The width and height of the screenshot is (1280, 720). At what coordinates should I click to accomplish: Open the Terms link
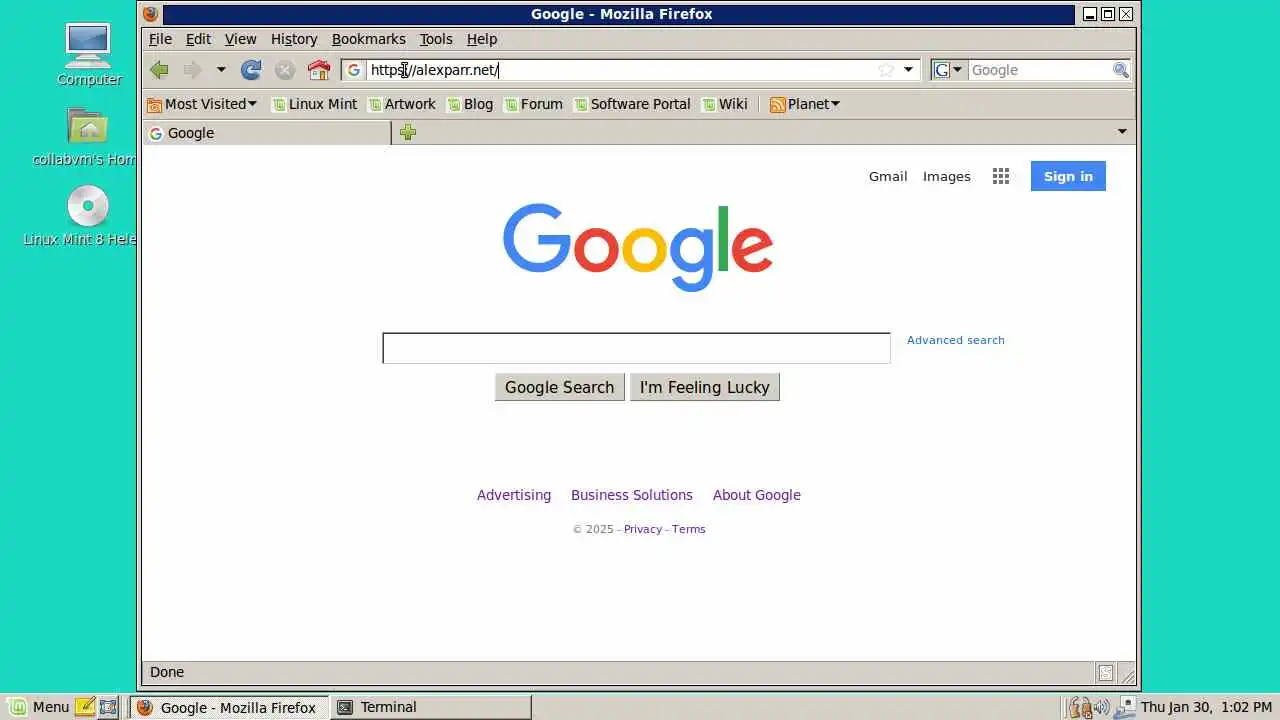(689, 529)
